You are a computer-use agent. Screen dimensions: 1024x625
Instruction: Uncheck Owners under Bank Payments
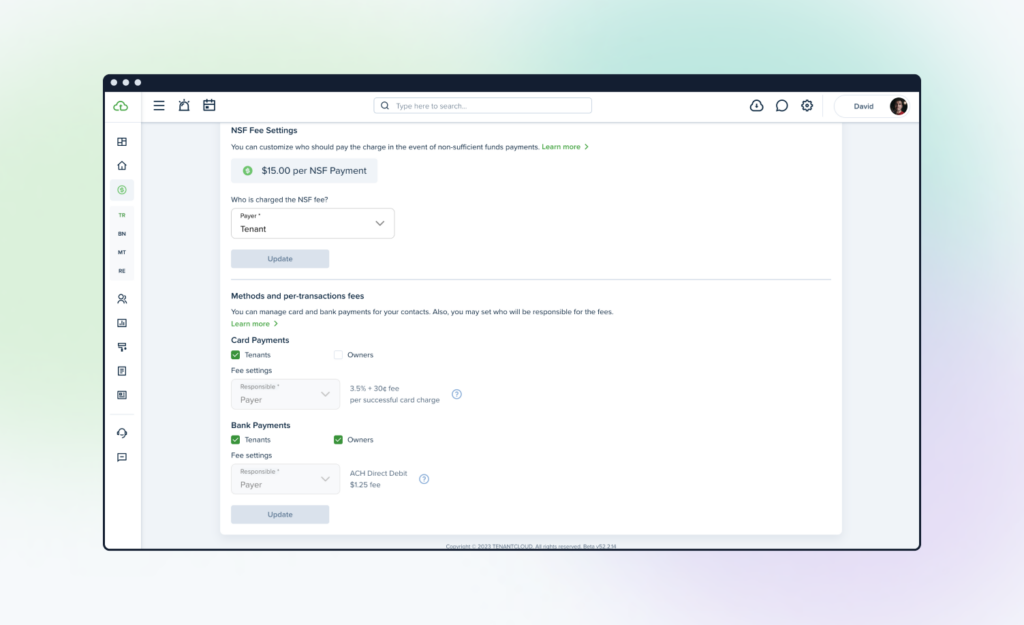pyautogui.click(x=338, y=440)
